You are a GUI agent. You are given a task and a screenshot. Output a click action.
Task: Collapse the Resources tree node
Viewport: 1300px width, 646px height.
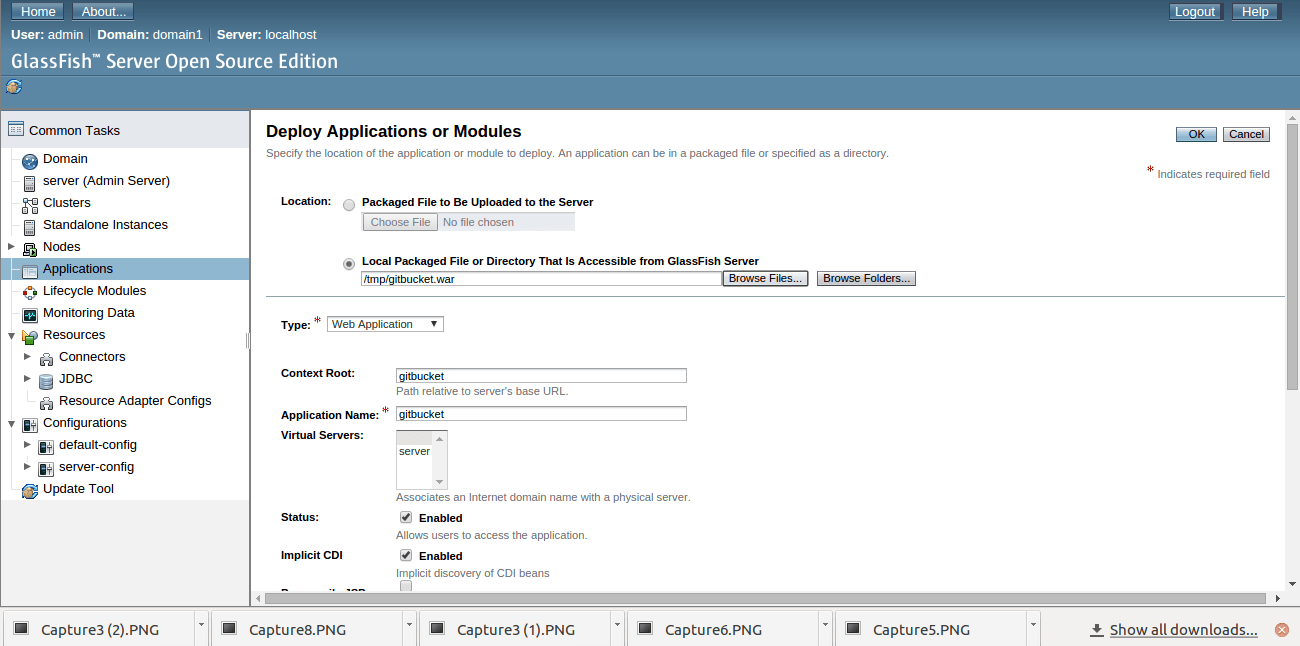[x=12, y=335]
